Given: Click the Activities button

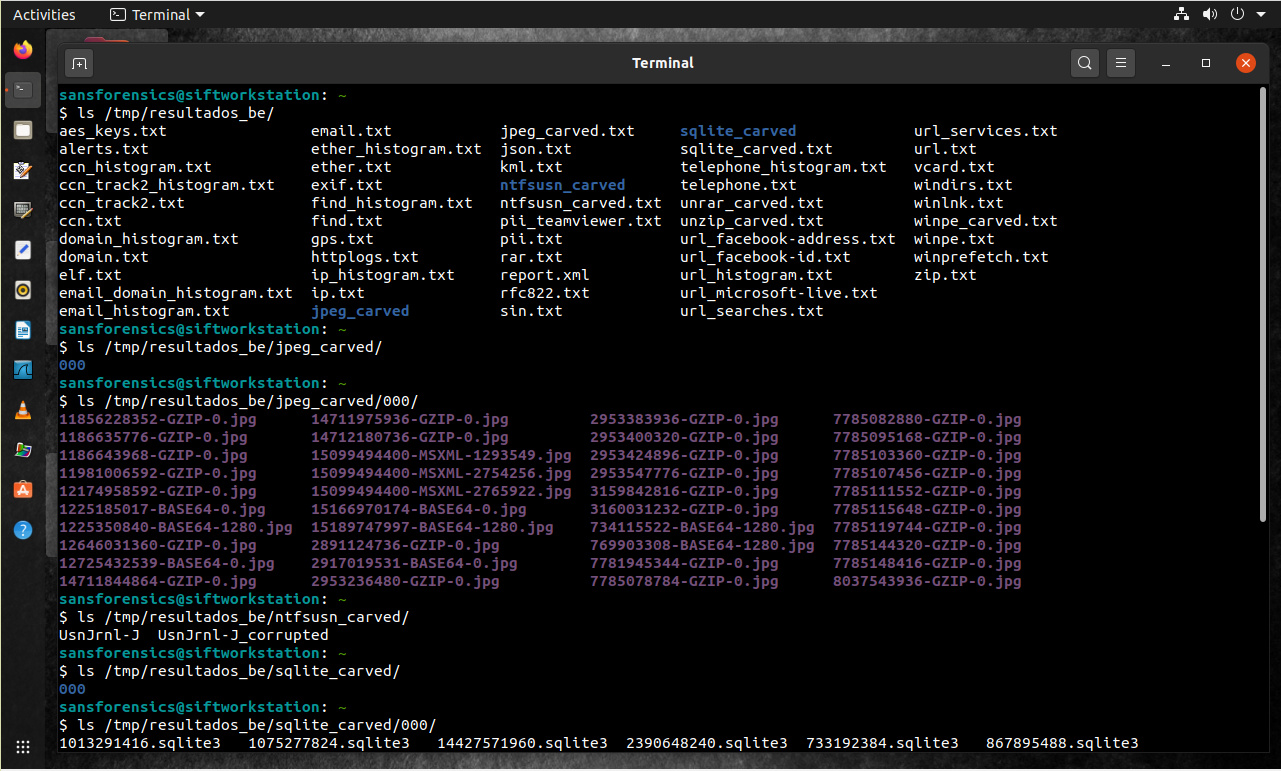Looking at the screenshot, I should (x=44, y=15).
